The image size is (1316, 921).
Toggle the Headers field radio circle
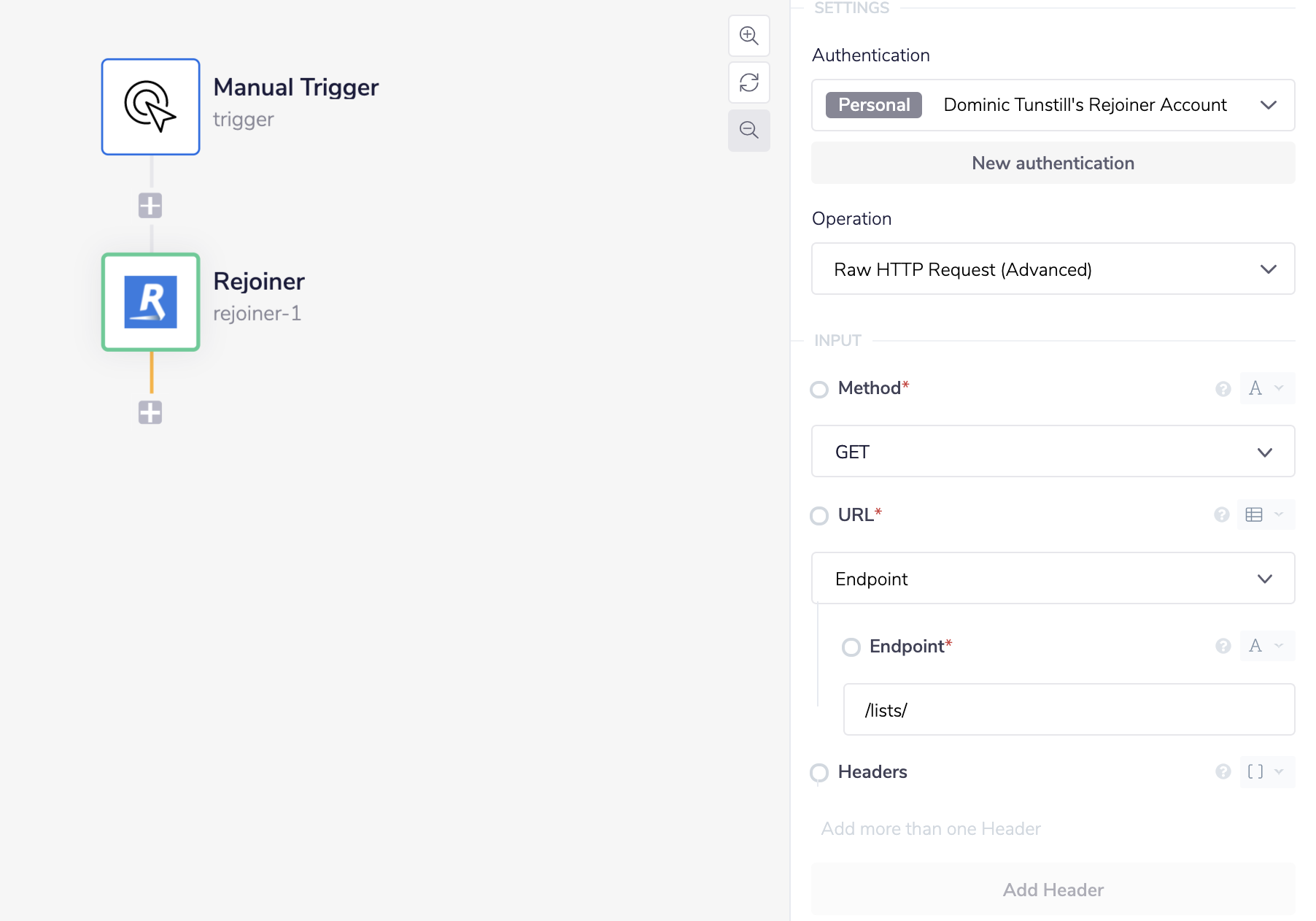click(819, 772)
